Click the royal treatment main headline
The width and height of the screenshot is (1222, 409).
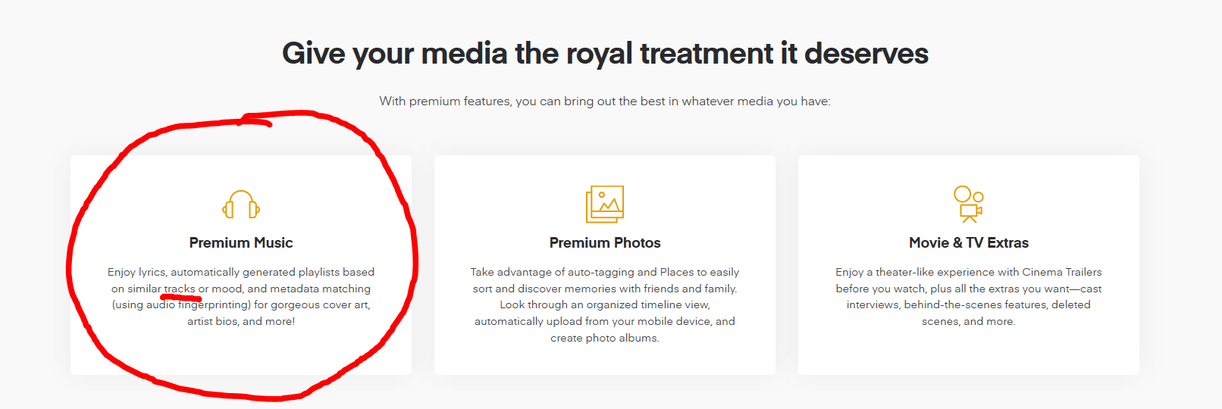click(605, 52)
